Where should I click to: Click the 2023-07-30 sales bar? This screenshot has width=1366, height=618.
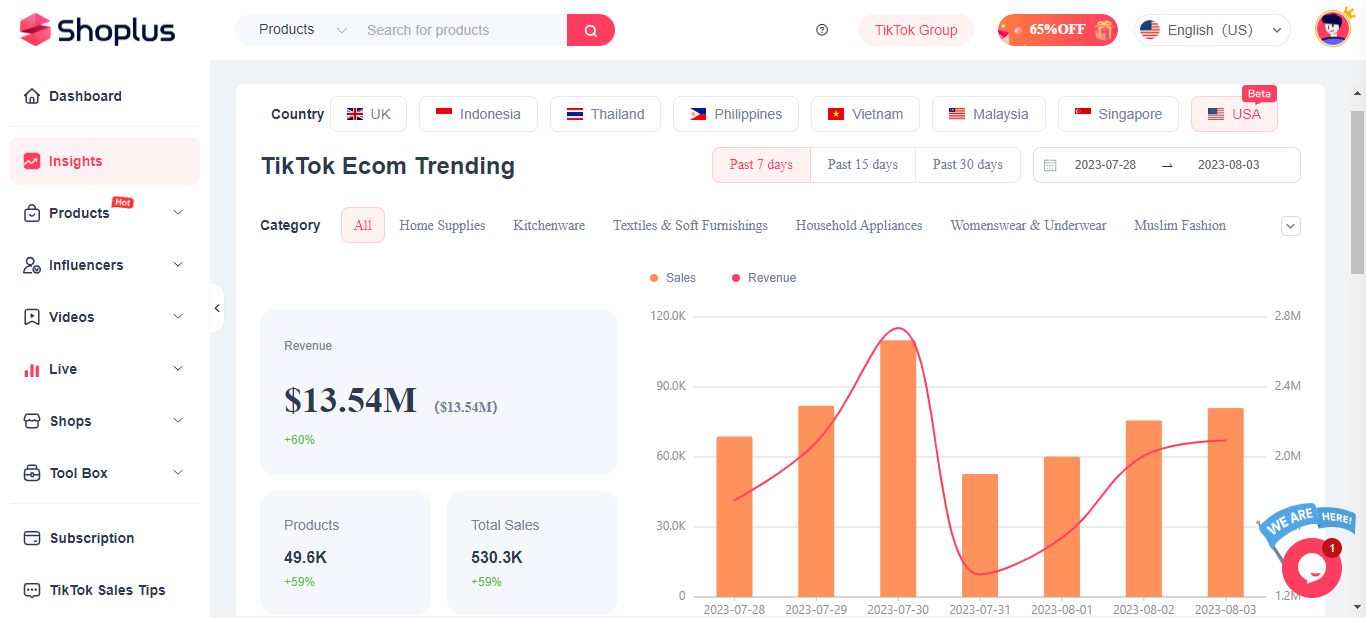pos(898,468)
